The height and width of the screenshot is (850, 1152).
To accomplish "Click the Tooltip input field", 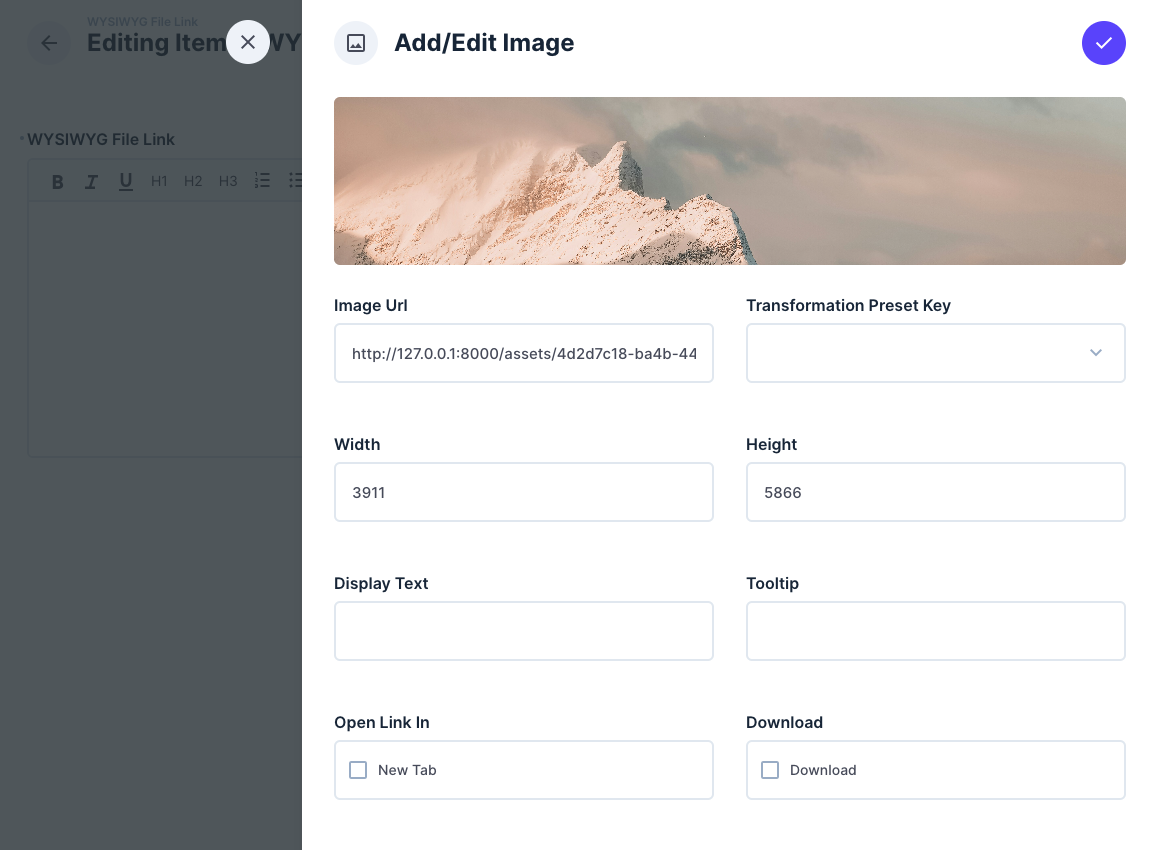I will pyautogui.click(x=935, y=631).
